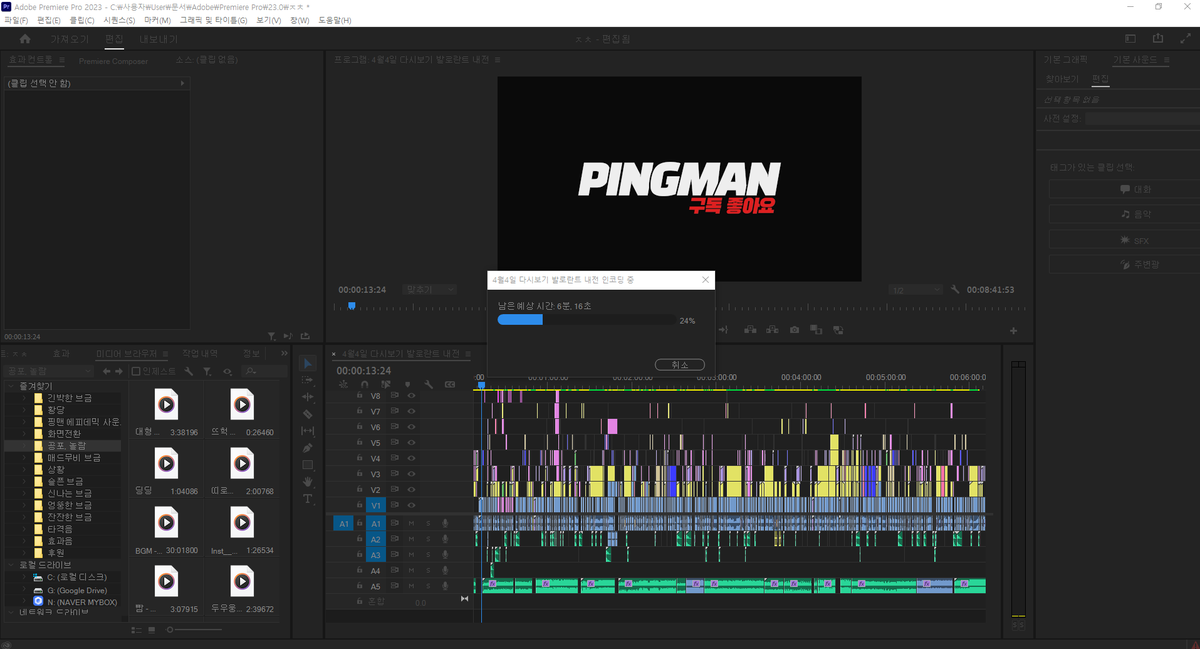Screen dimensions: 1200x649
Task: Open program monitor settings wrench
Action: click(x=956, y=289)
